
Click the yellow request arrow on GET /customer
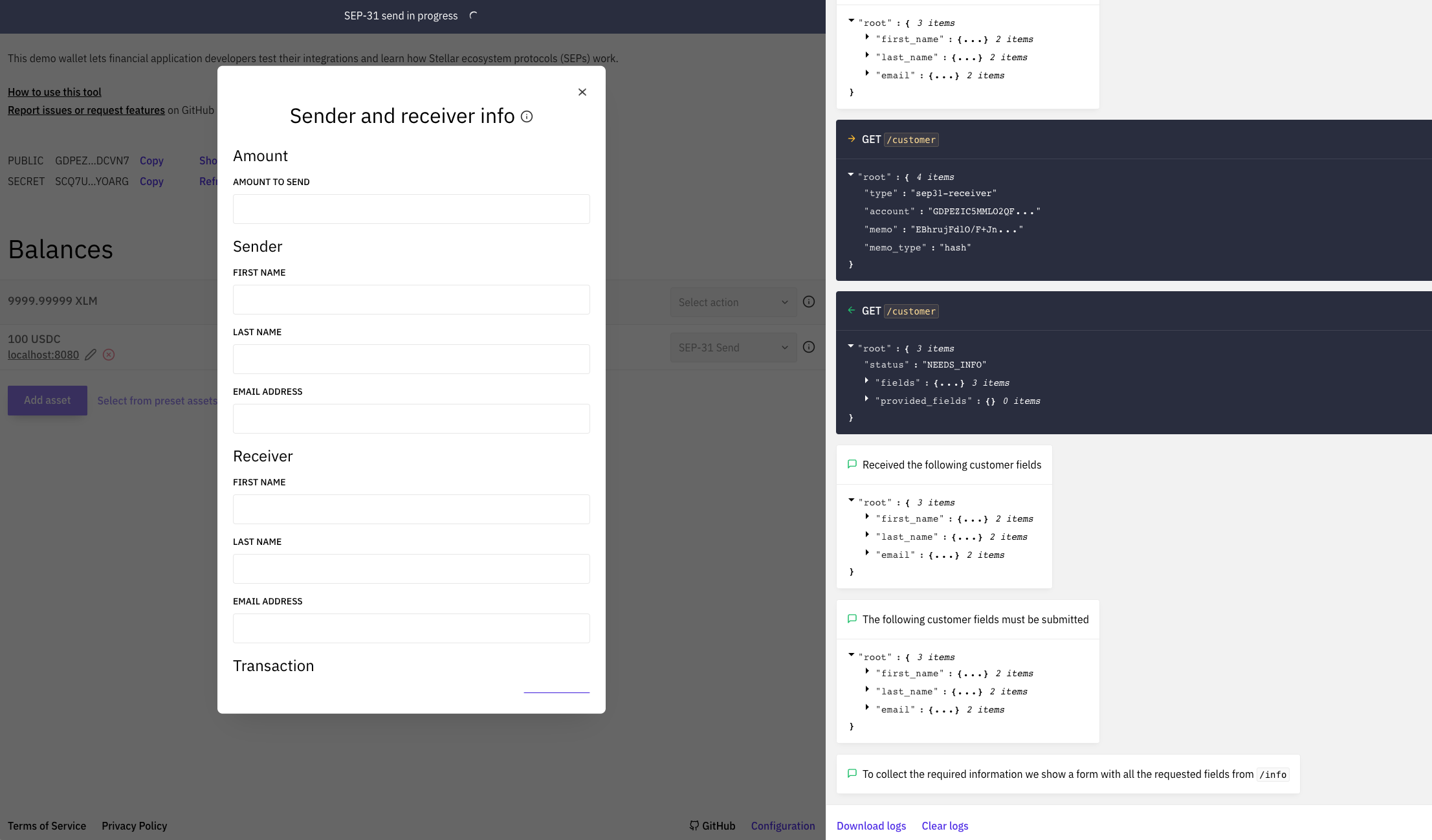852,139
